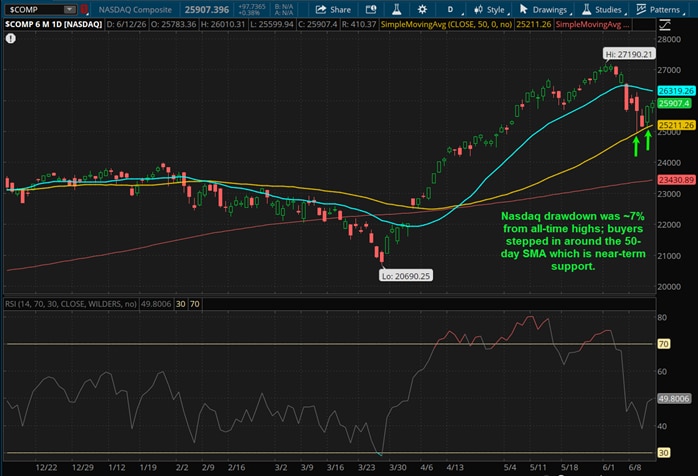
Task: Click the last price 25907.396 in header
Action: pos(207,9)
